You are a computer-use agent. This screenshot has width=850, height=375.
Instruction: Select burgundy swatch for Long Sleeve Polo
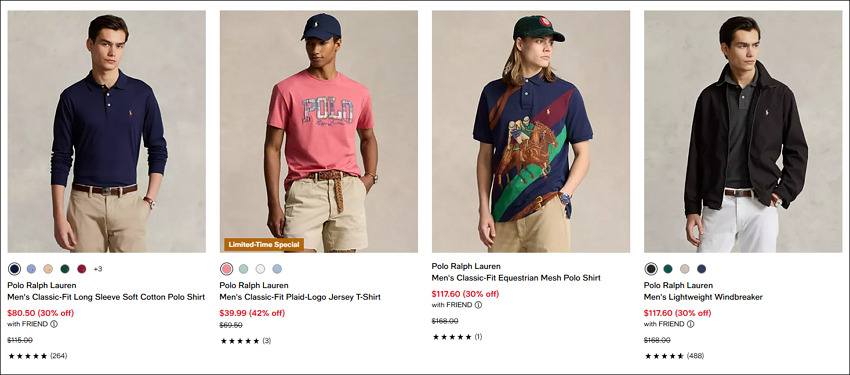tap(81, 269)
